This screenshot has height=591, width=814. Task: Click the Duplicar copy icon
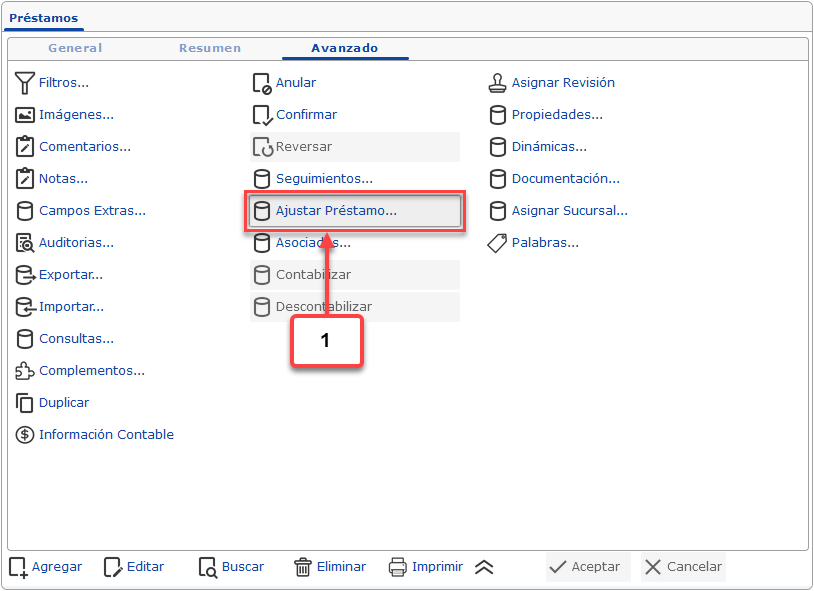[x=25, y=403]
